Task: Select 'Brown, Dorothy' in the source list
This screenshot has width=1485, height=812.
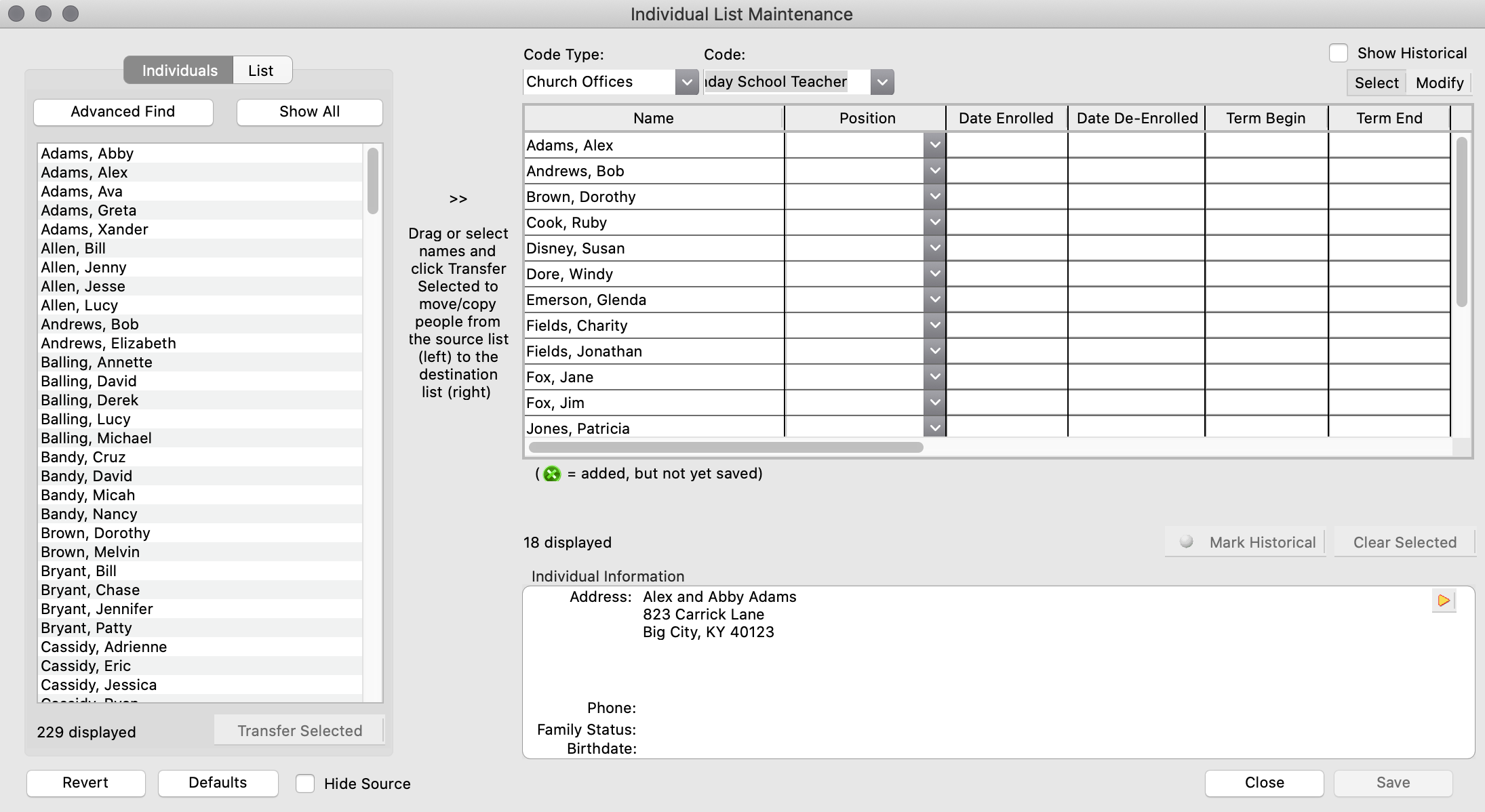Action: (x=96, y=533)
